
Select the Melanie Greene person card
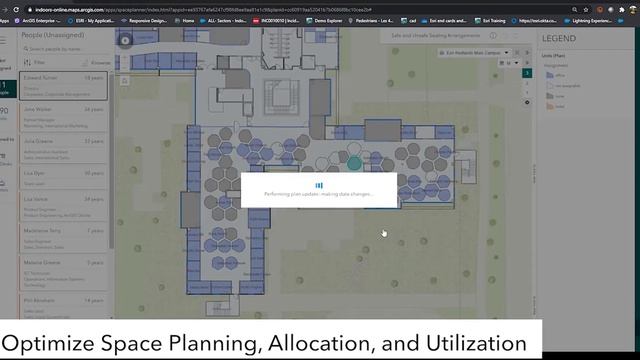click(x=63, y=273)
